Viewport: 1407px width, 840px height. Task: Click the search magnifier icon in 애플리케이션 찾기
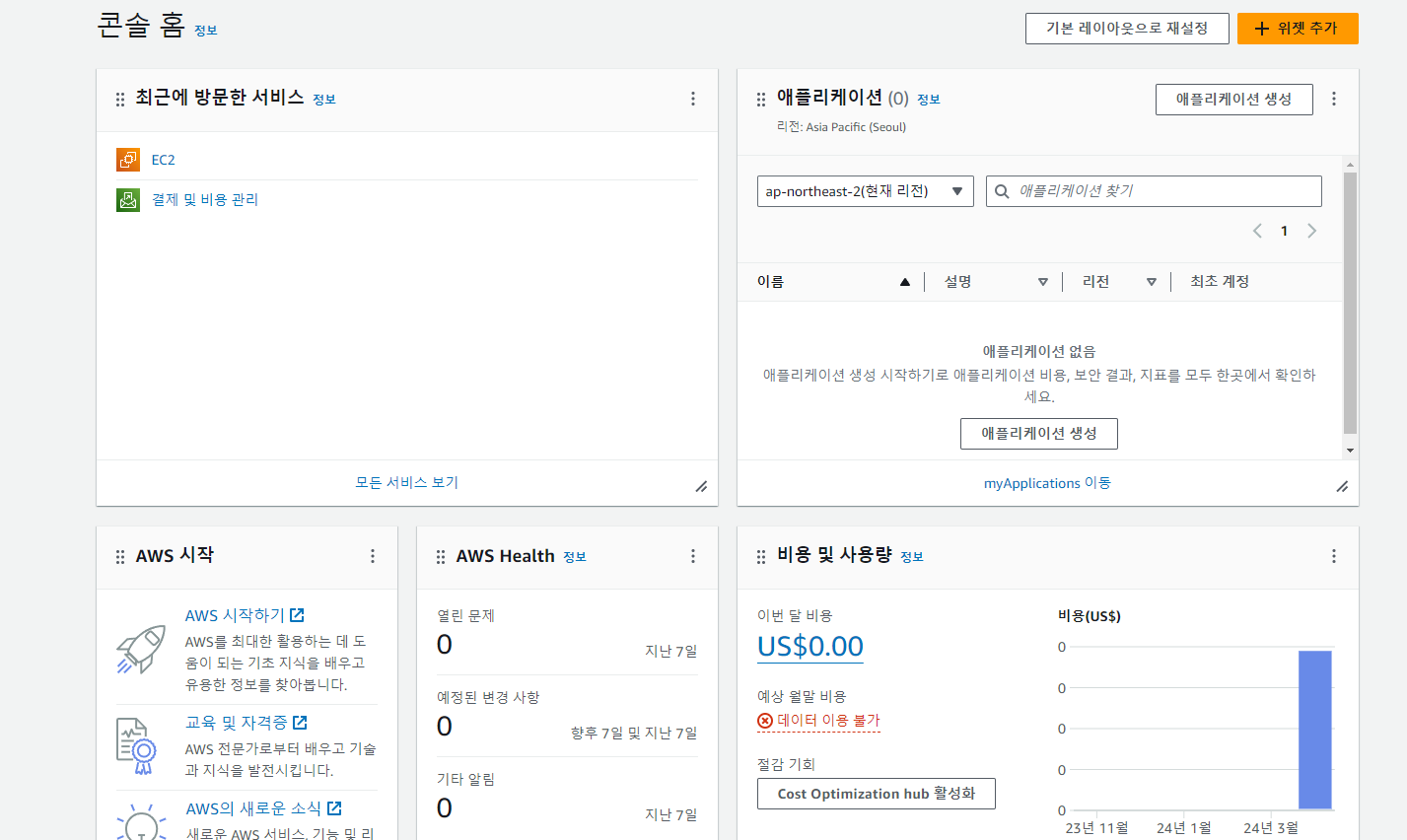(x=1002, y=191)
